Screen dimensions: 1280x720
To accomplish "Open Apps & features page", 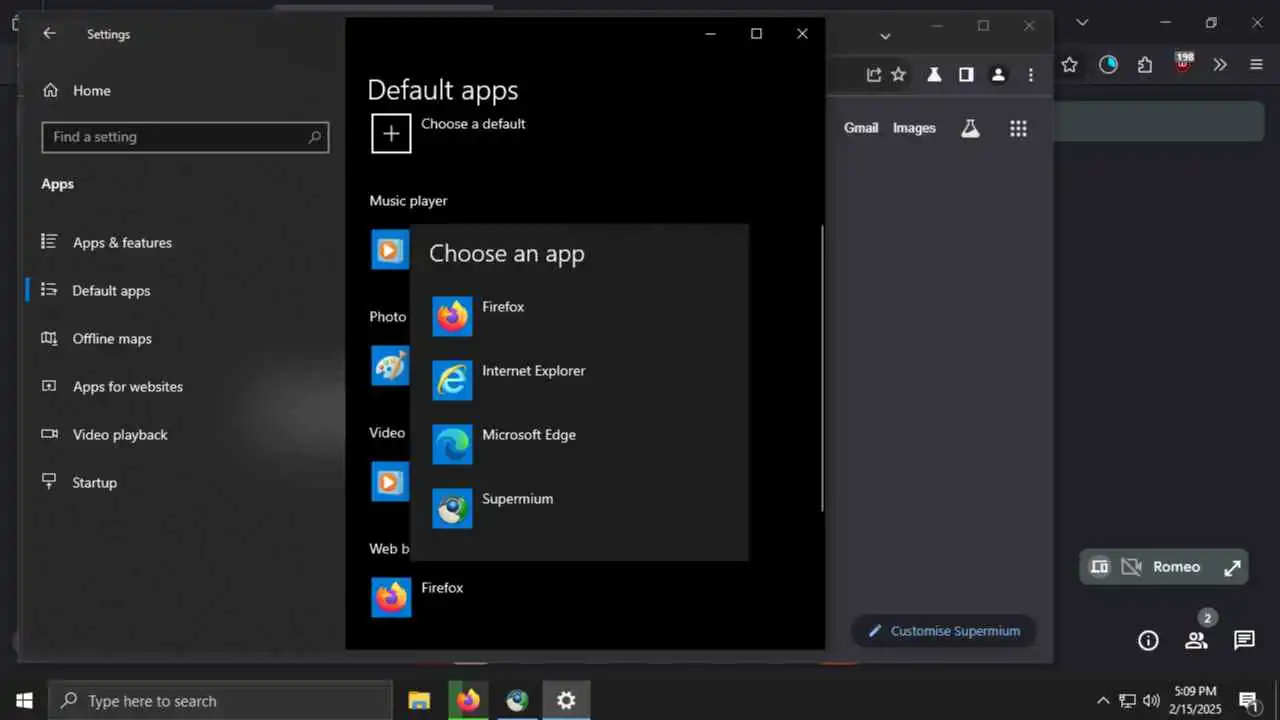I will [x=106, y=242].
